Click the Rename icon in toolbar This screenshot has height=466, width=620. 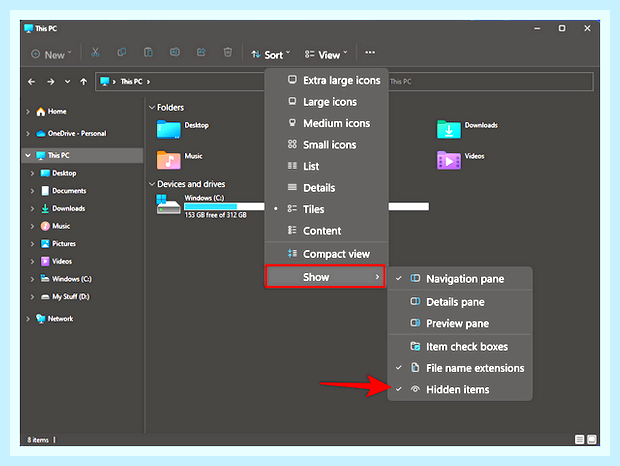tap(175, 52)
